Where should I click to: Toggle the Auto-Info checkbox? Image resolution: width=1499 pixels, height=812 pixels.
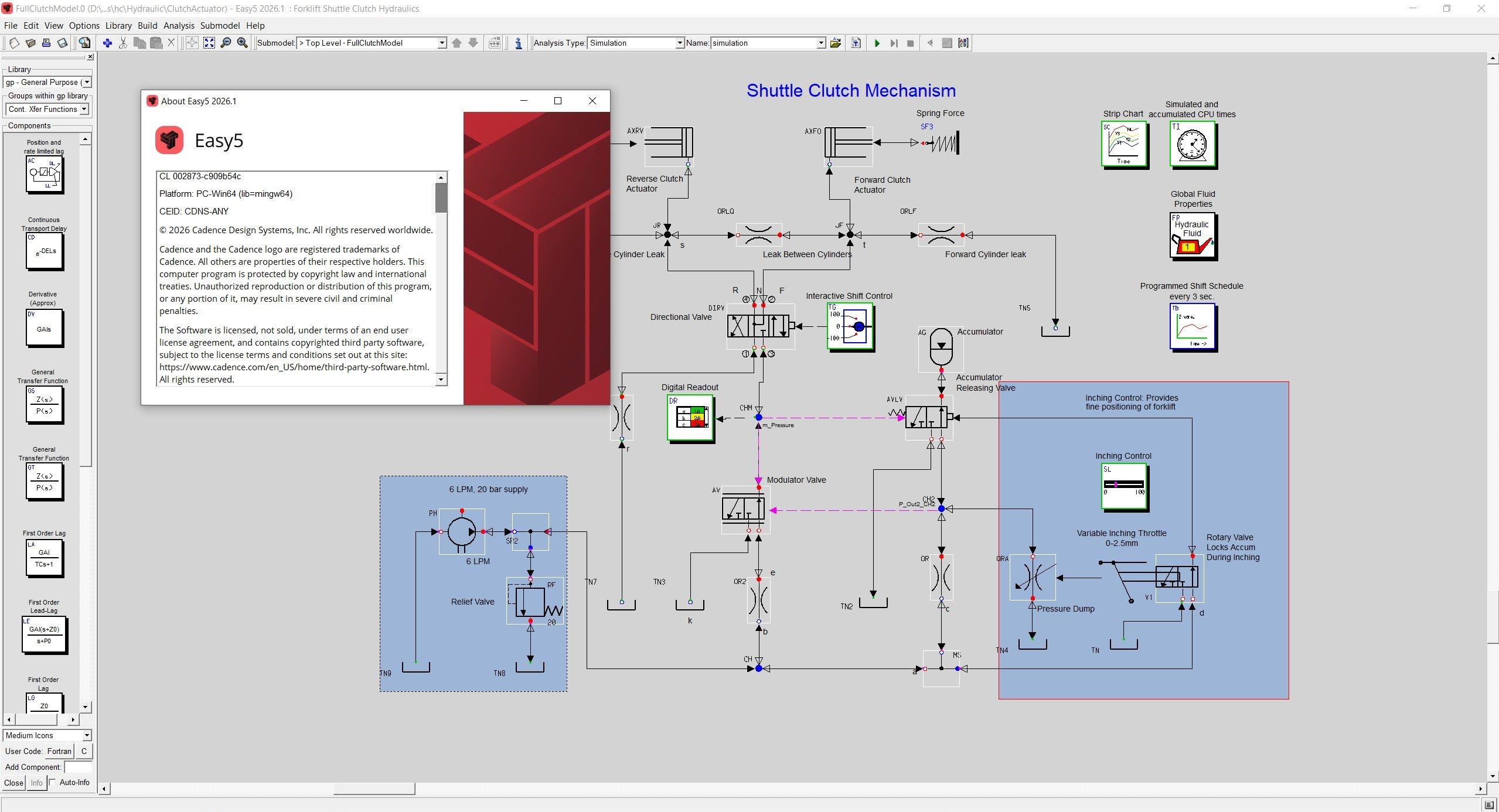53,782
